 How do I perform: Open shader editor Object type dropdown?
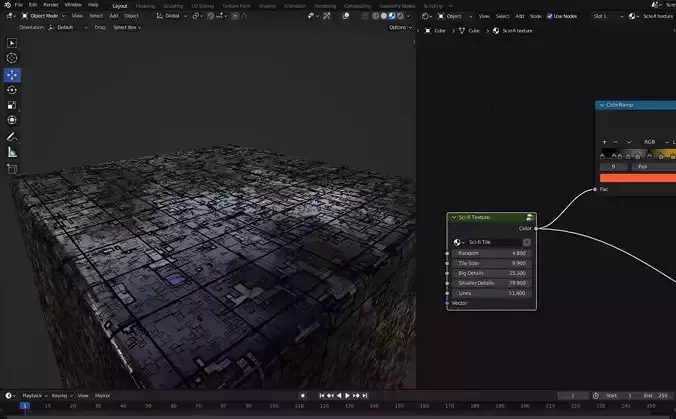[x=454, y=16]
